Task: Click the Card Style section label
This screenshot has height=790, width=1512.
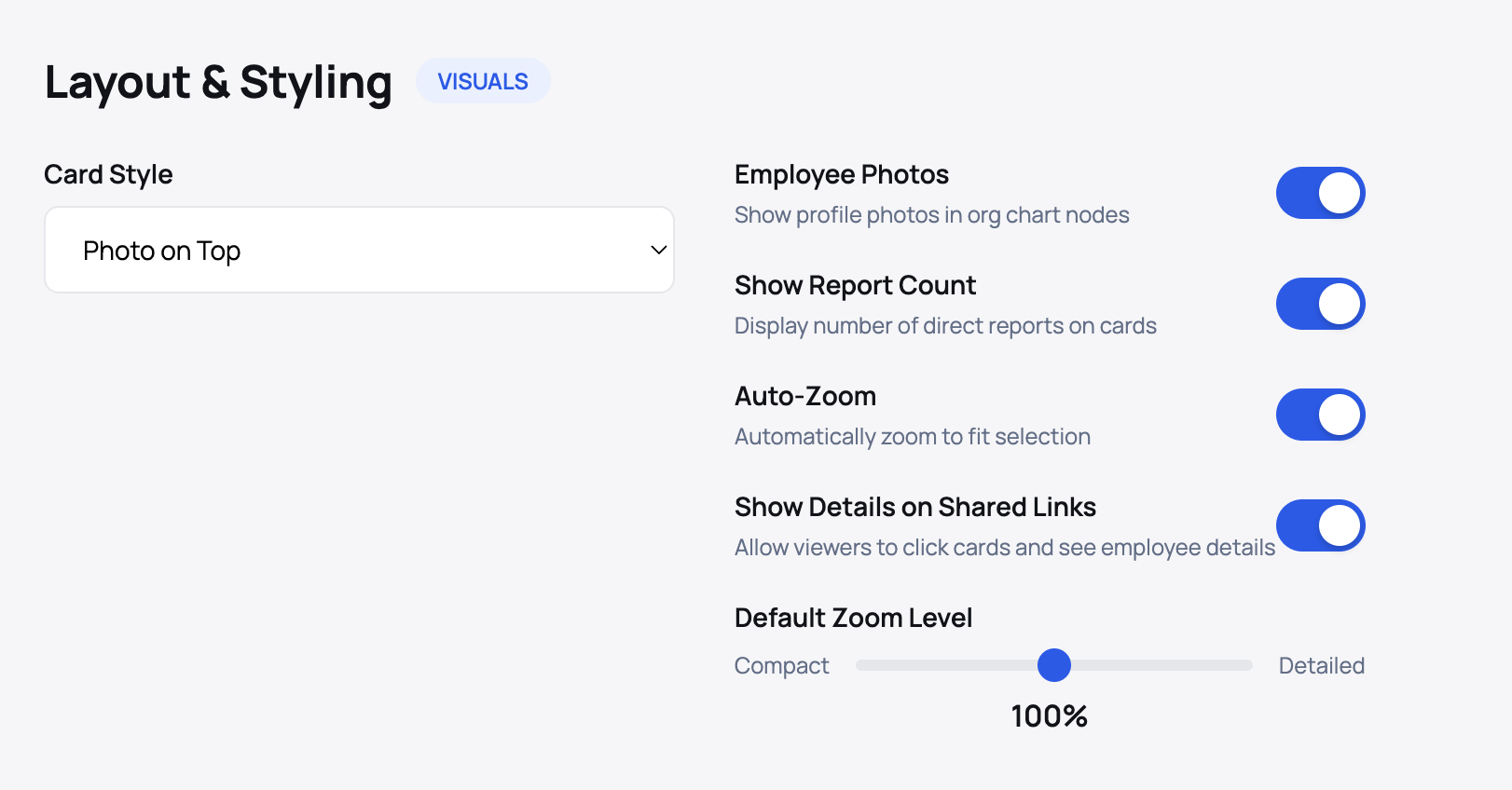Action: [108, 174]
